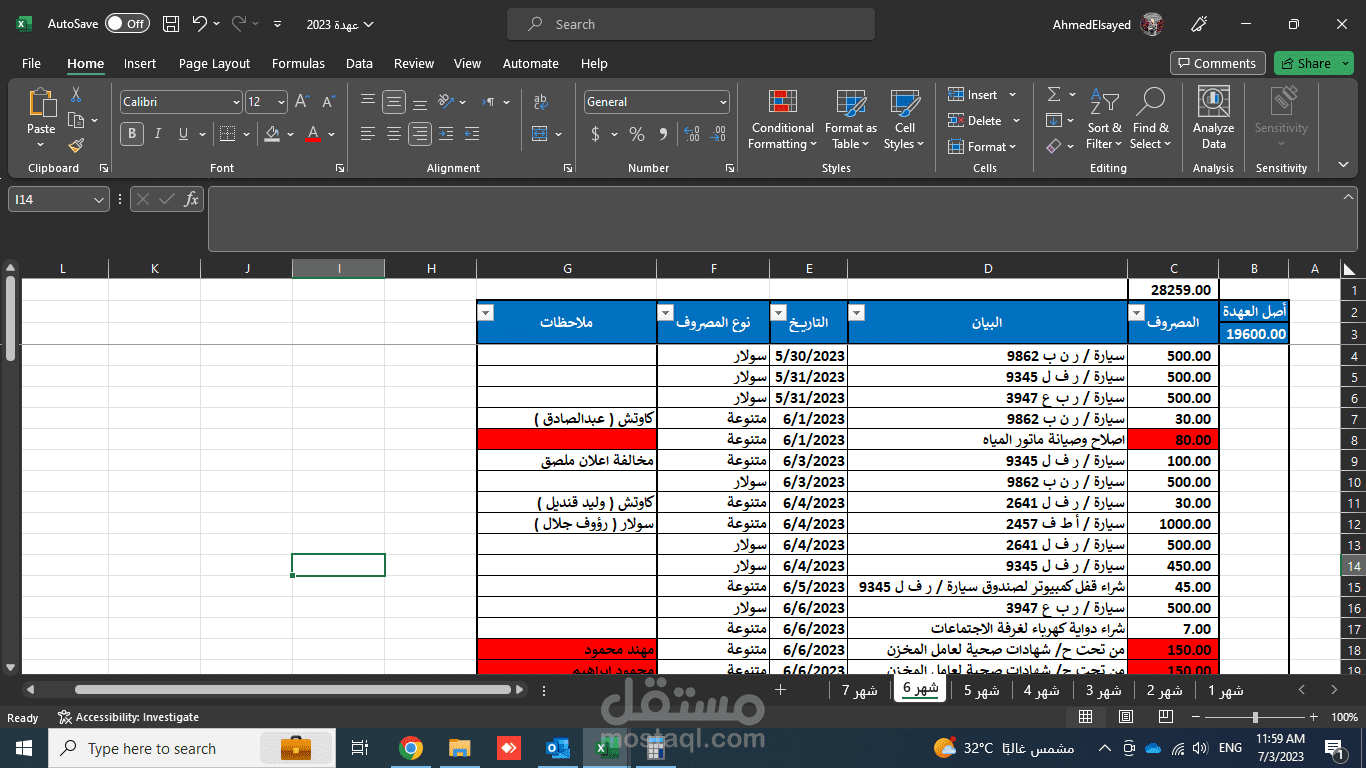Toggle Italic formatting

click(159, 133)
